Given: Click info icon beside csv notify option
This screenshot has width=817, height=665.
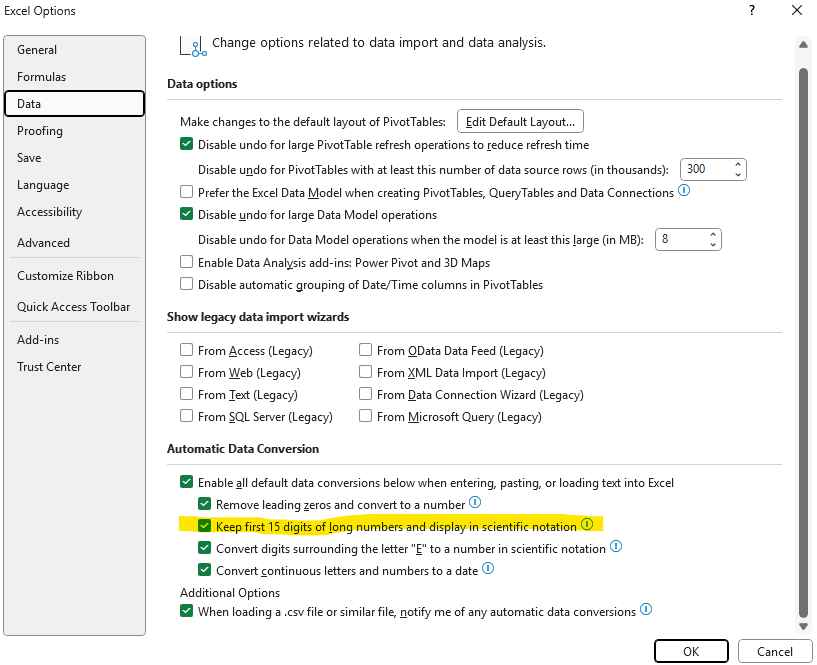Looking at the screenshot, I should click(x=646, y=609).
